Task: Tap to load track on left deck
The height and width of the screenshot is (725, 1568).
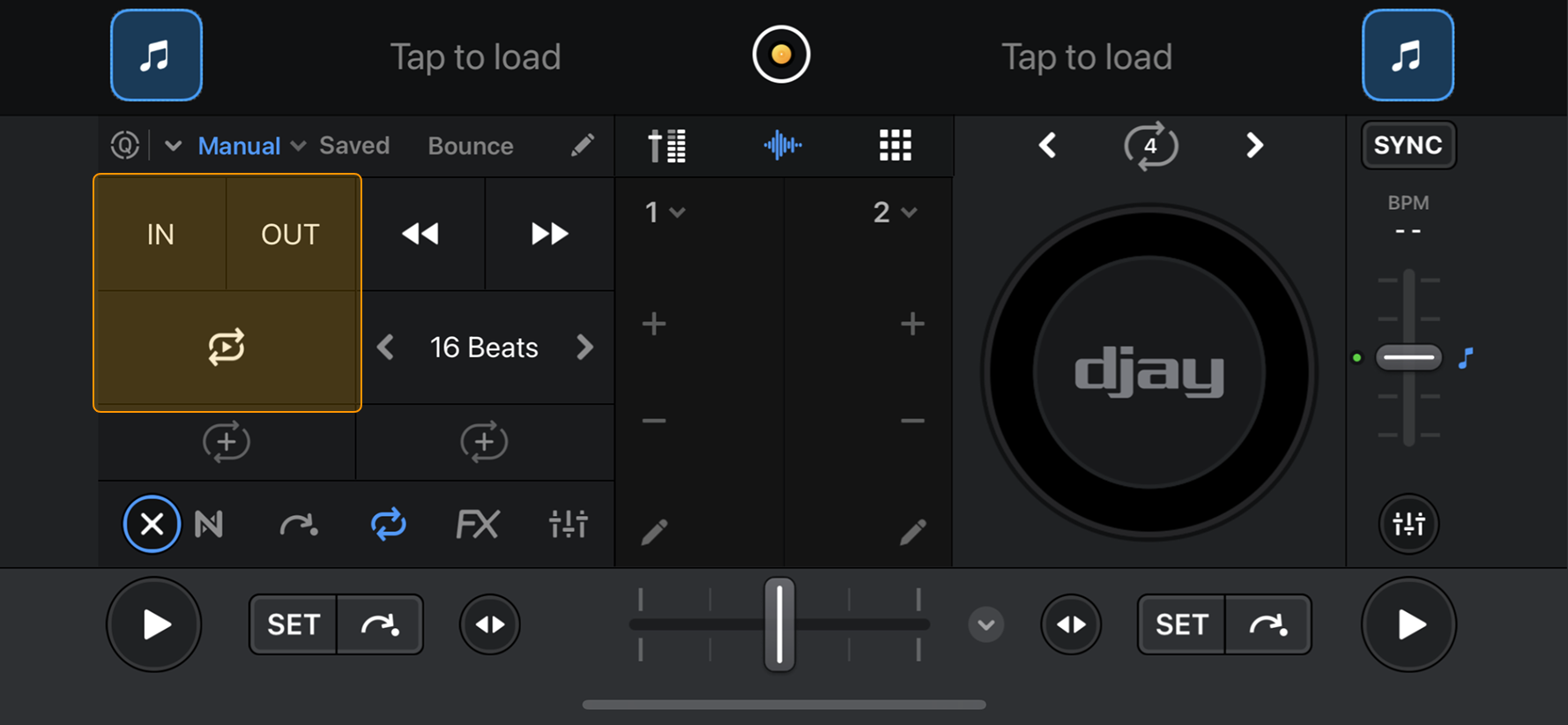Action: pos(475,57)
